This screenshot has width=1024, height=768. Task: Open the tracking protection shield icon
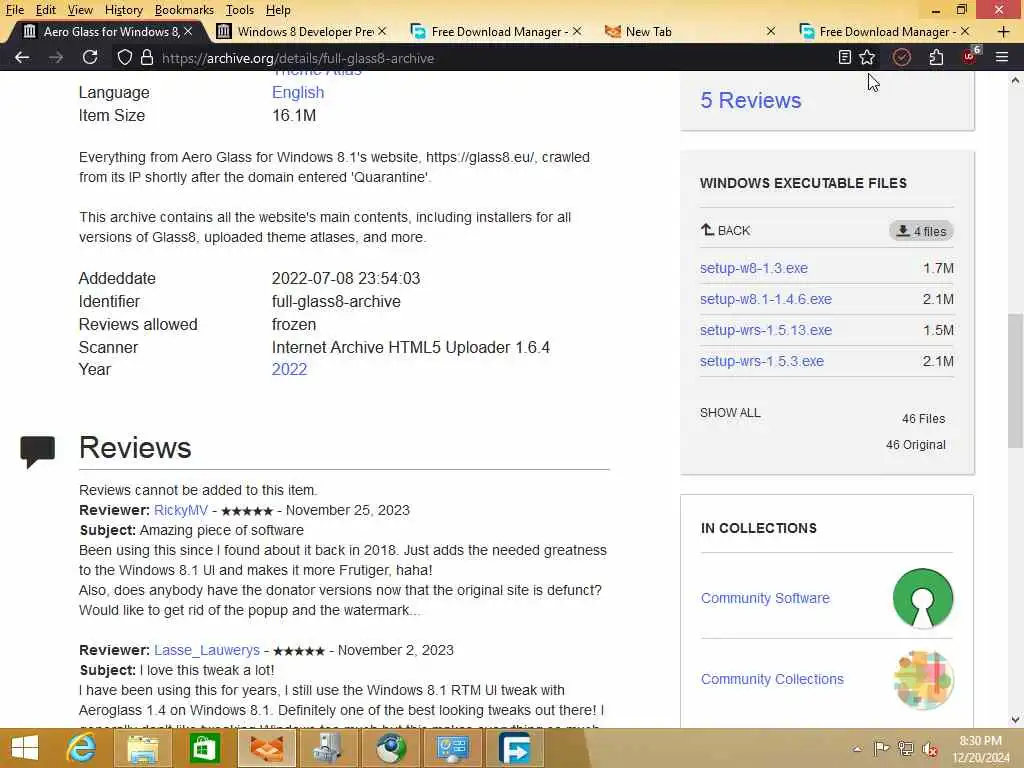point(124,57)
